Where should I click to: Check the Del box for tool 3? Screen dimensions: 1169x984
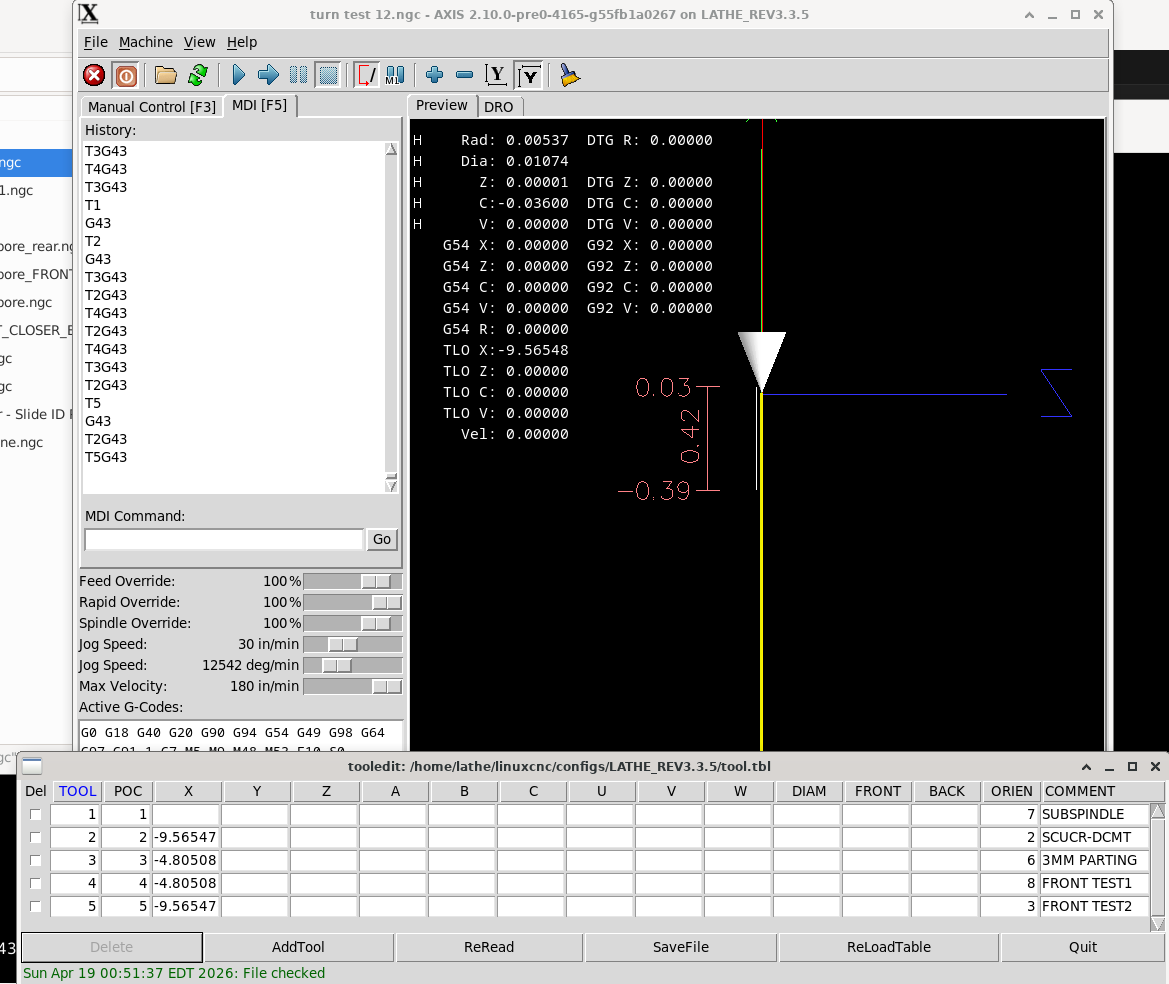point(36,861)
